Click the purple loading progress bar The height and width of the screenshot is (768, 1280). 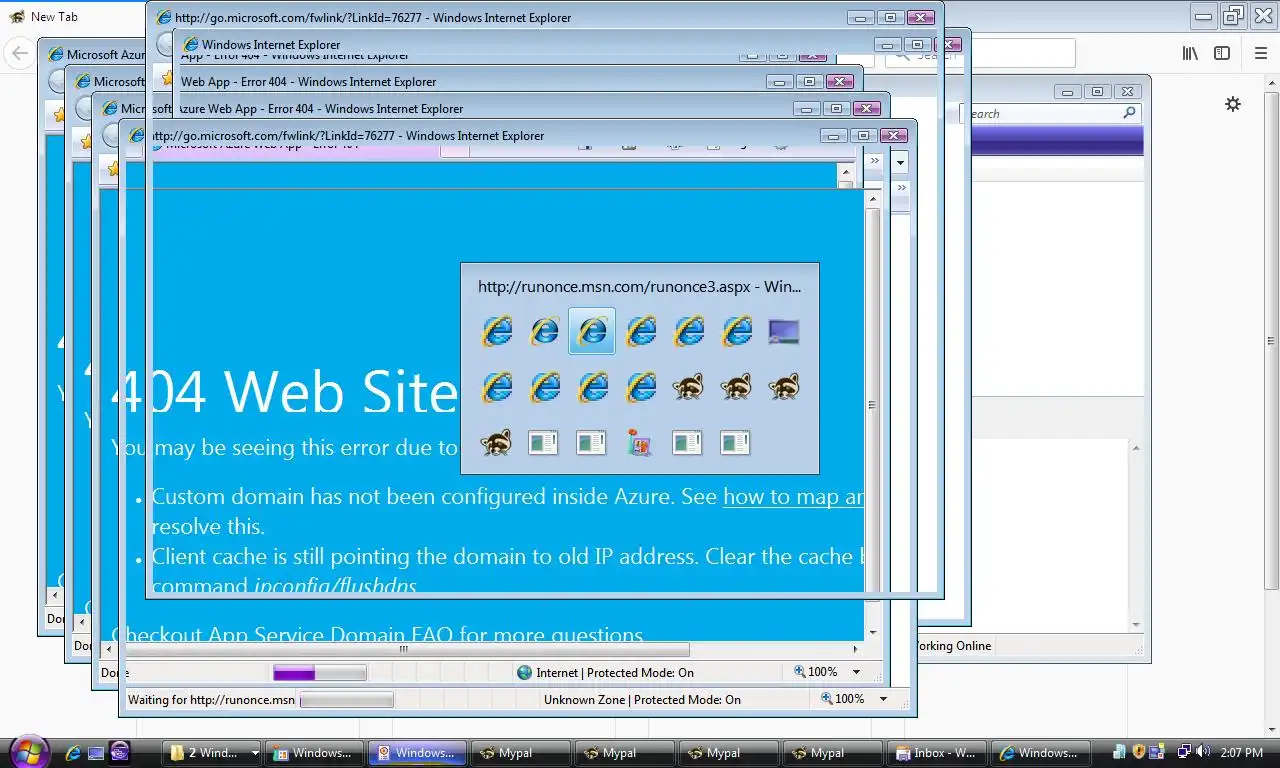pyautogui.click(x=320, y=673)
